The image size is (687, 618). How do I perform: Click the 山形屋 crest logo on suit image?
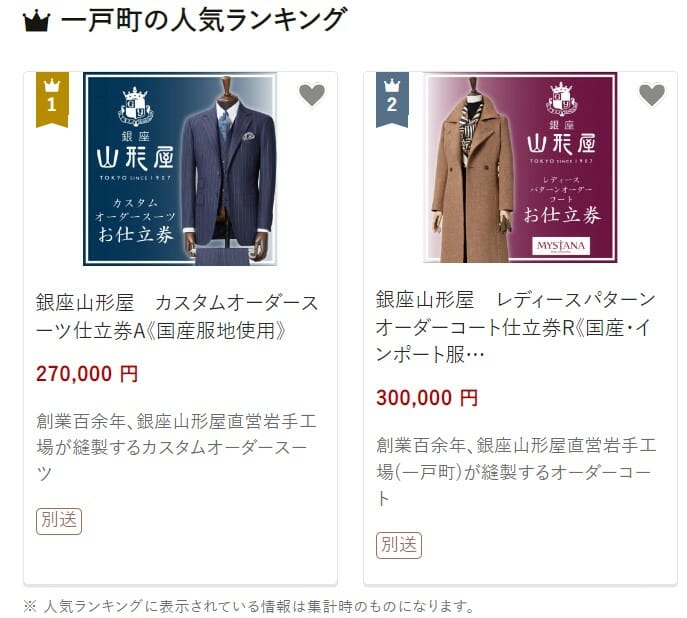(x=136, y=106)
